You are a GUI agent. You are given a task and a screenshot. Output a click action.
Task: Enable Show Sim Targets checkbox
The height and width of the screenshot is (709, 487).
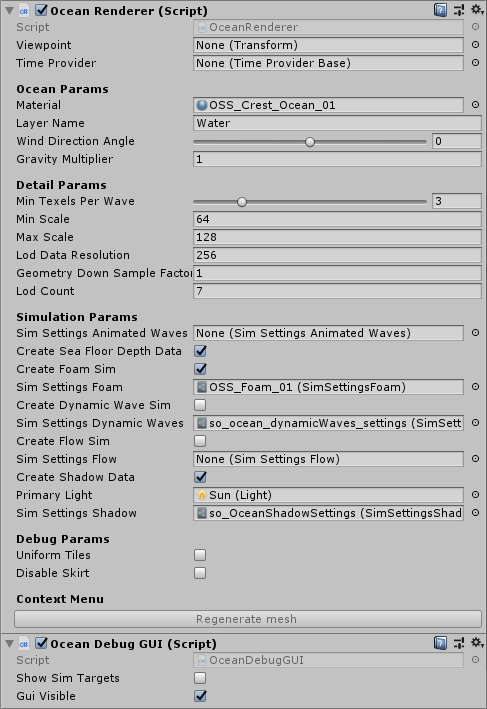point(200,678)
